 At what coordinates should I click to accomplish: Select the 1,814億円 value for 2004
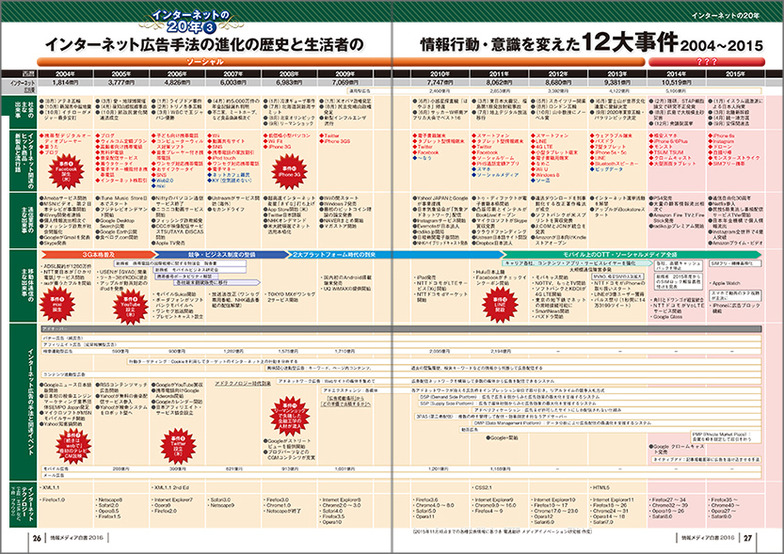tap(66, 82)
